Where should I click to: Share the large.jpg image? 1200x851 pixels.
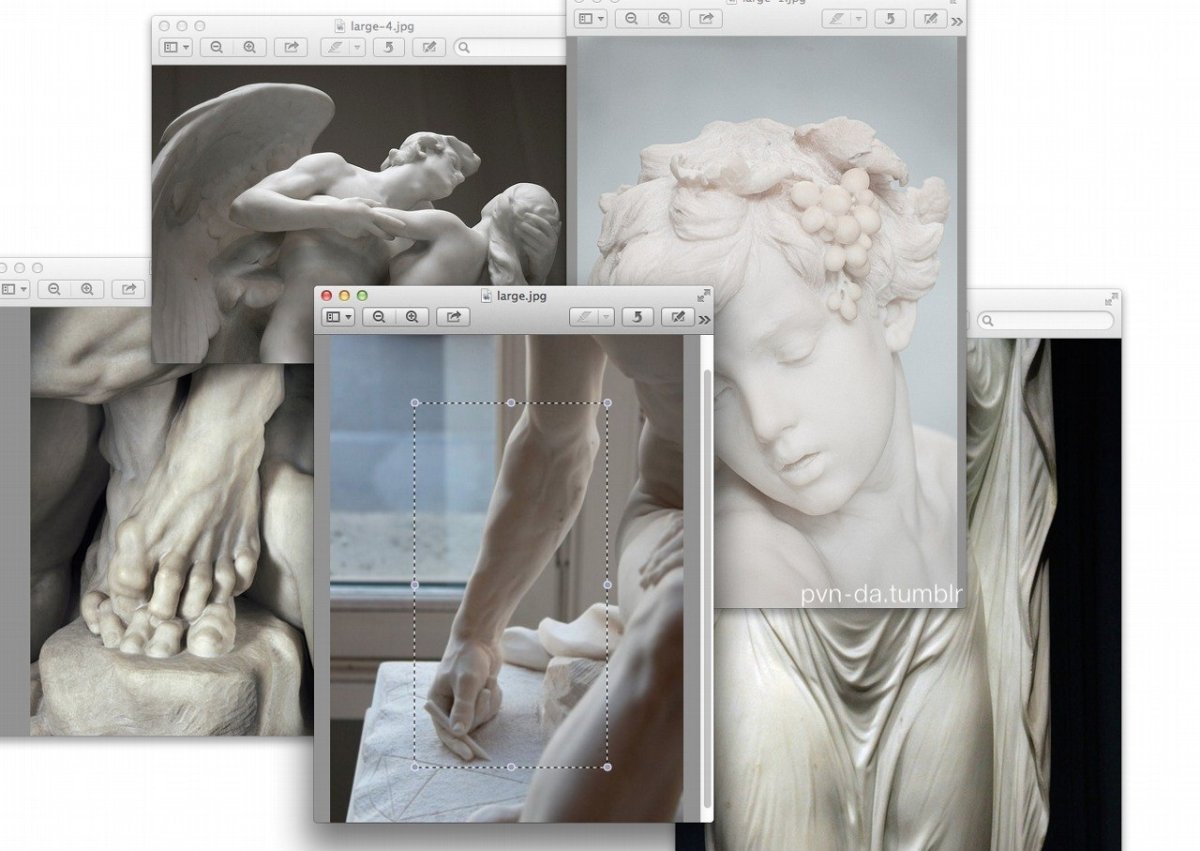pyautogui.click(x=453, y=317)
